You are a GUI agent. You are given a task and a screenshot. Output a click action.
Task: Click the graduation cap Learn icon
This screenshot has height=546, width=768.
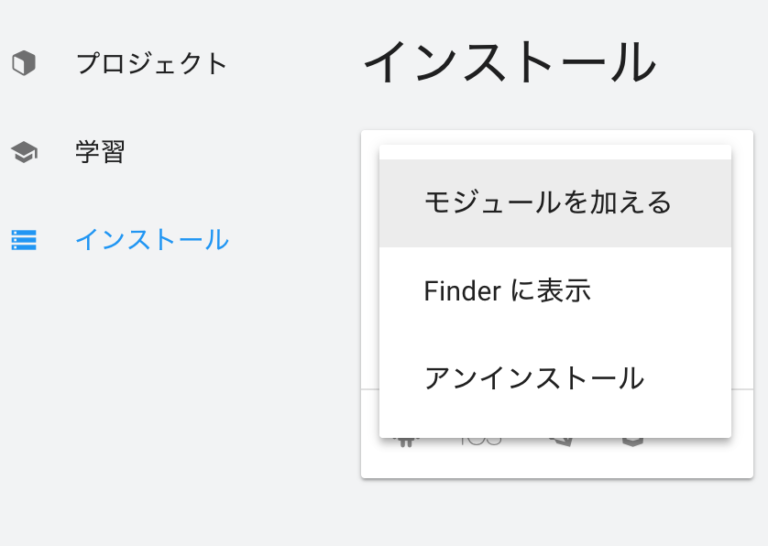tap(24, 152)
